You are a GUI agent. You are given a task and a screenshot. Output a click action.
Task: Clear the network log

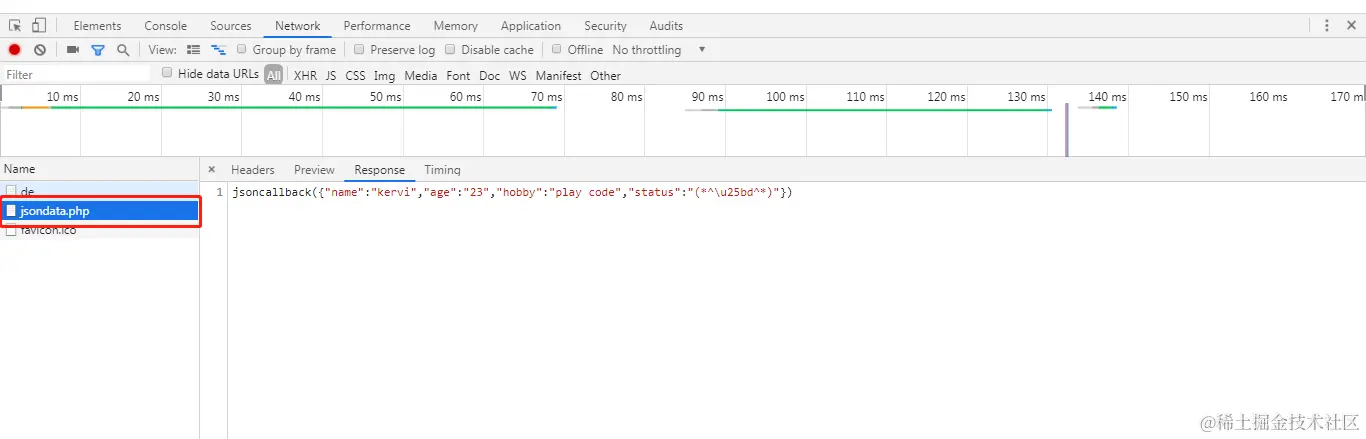point(40,49)
